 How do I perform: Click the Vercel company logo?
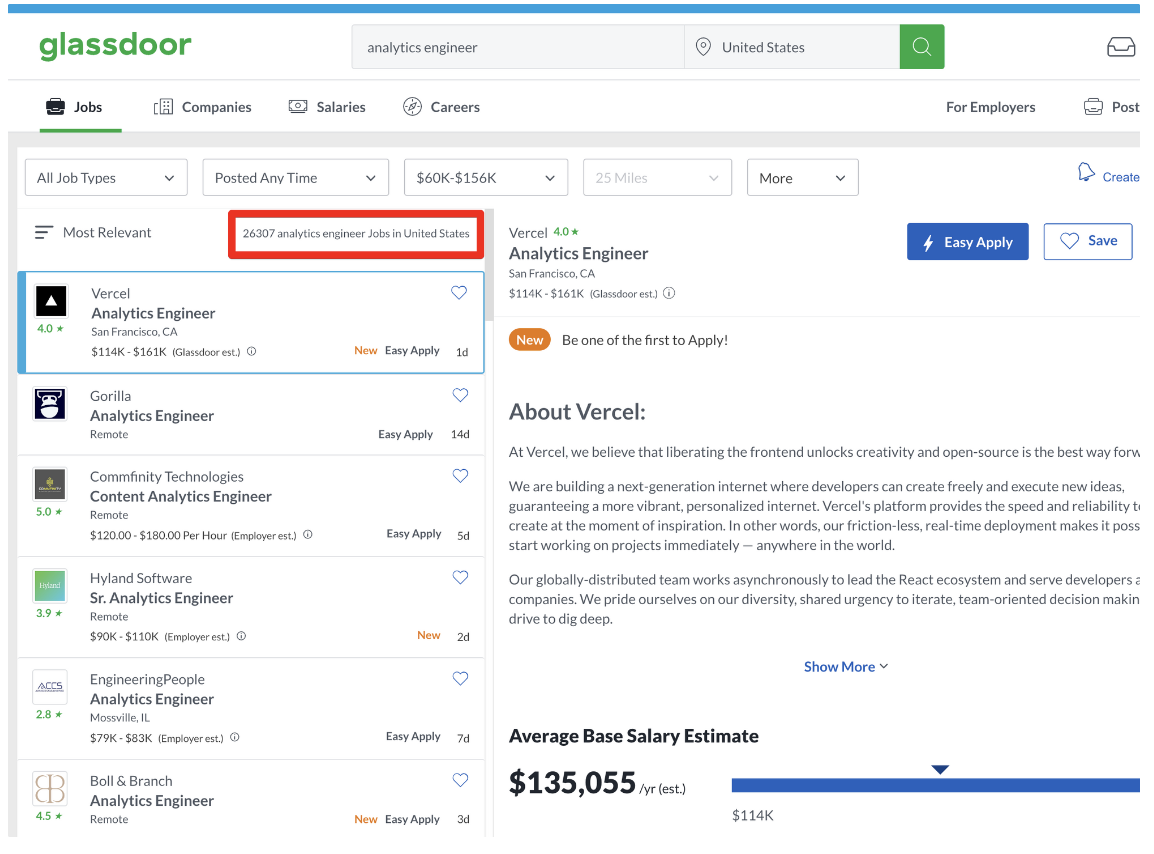click(51, 301)
